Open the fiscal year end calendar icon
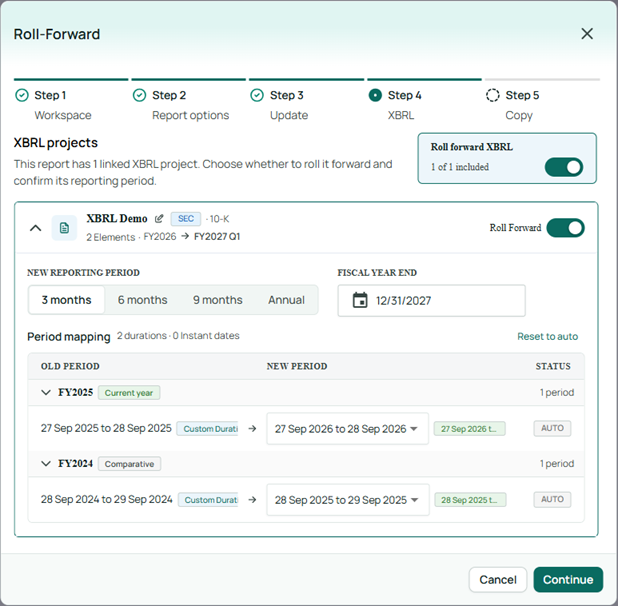Screen dimensions: 618x606 click(x=360, y=300)
